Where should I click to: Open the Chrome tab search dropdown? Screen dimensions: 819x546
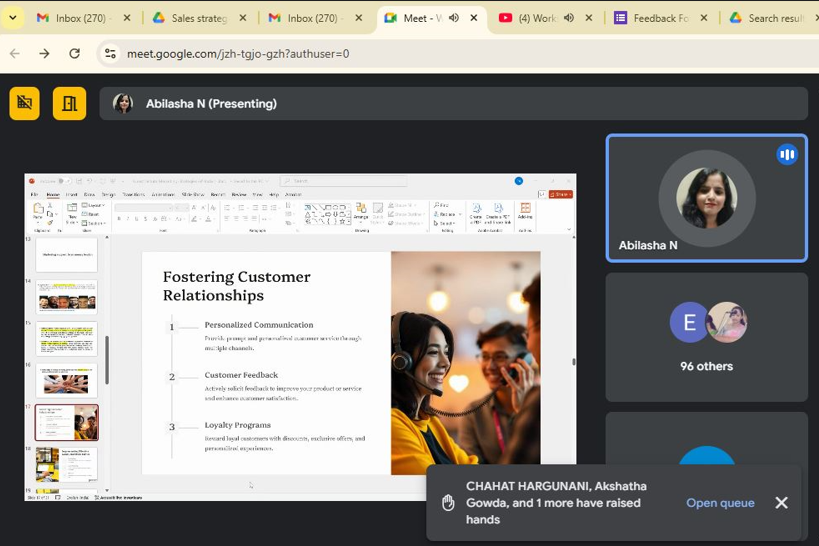13,18
